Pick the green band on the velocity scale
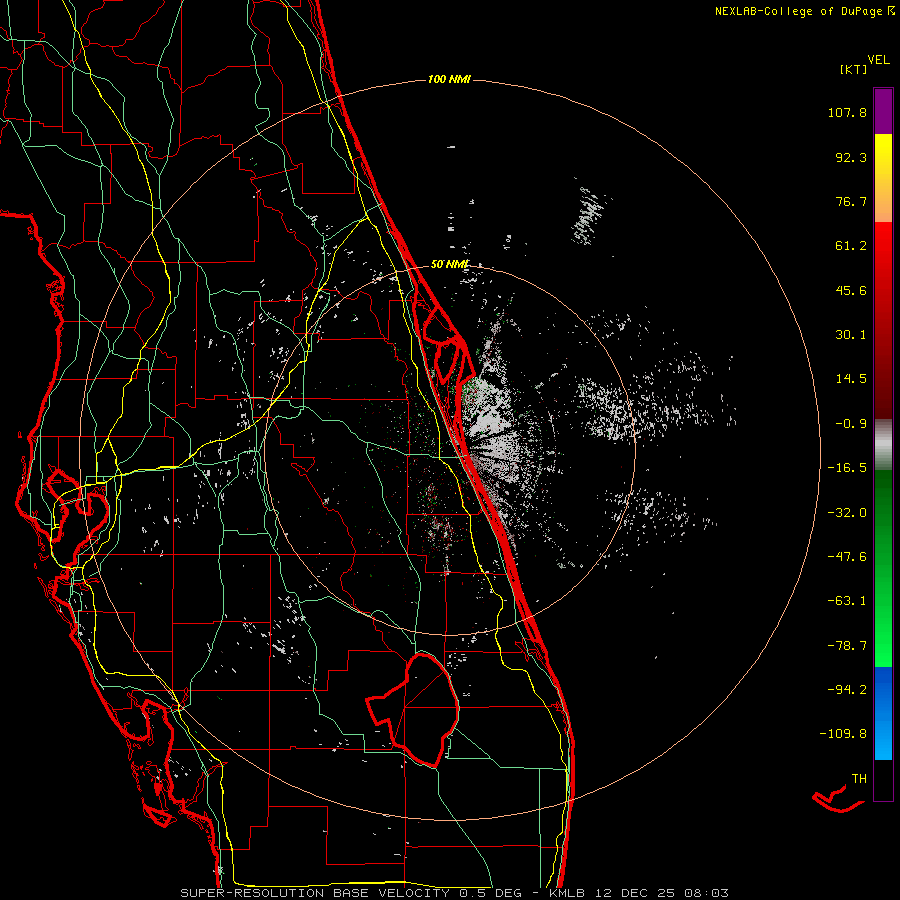 tap(883, 568)
